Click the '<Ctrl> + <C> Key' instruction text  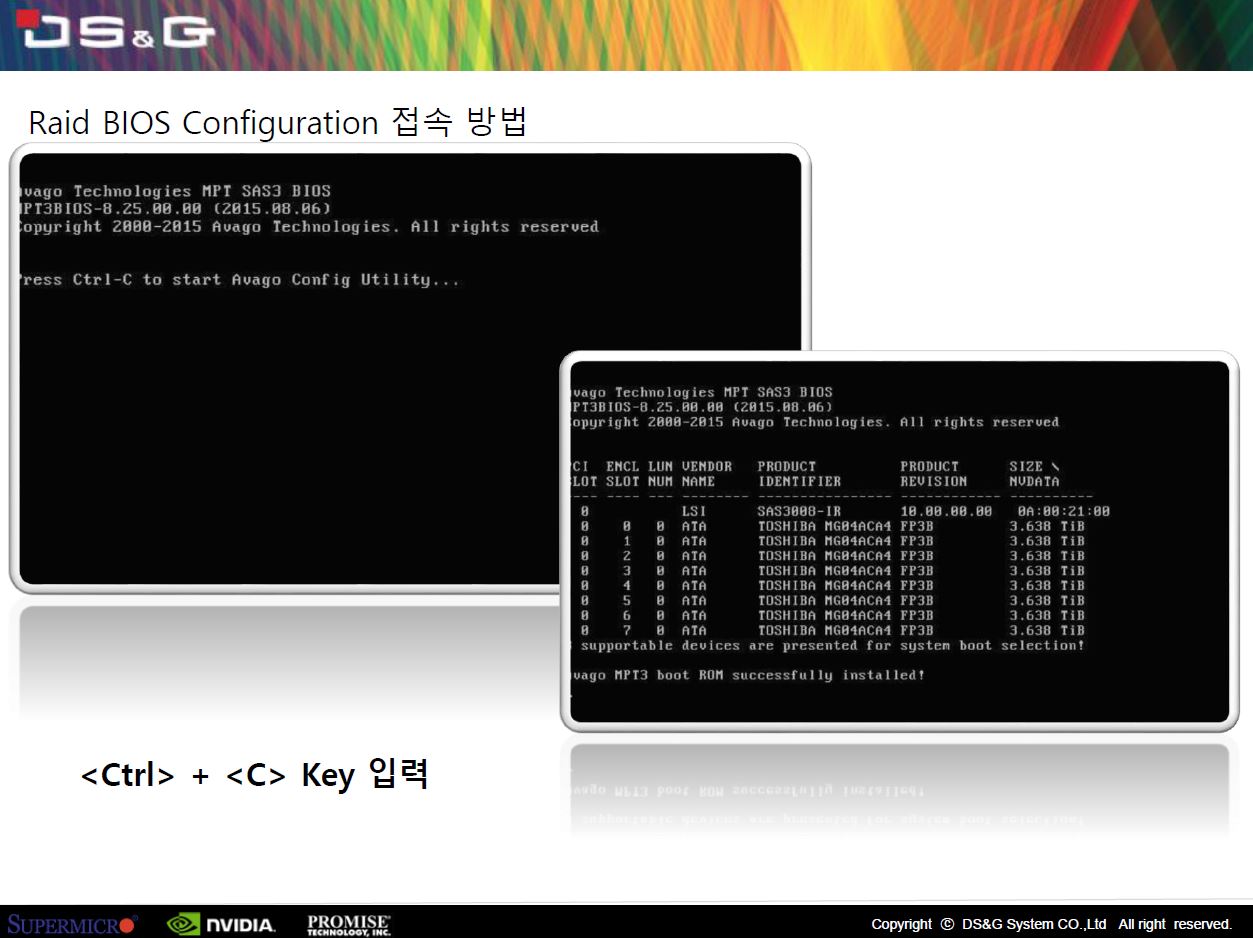tap(255, 775)
